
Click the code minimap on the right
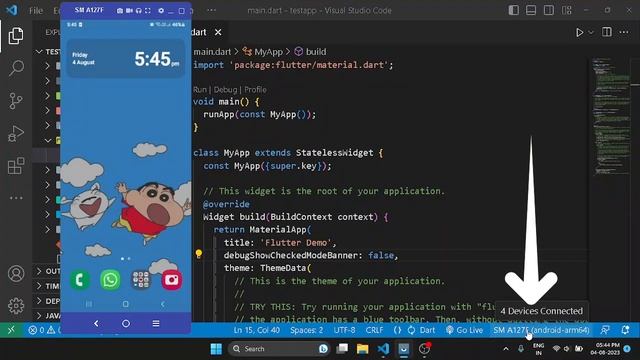(x=611, y=116)
